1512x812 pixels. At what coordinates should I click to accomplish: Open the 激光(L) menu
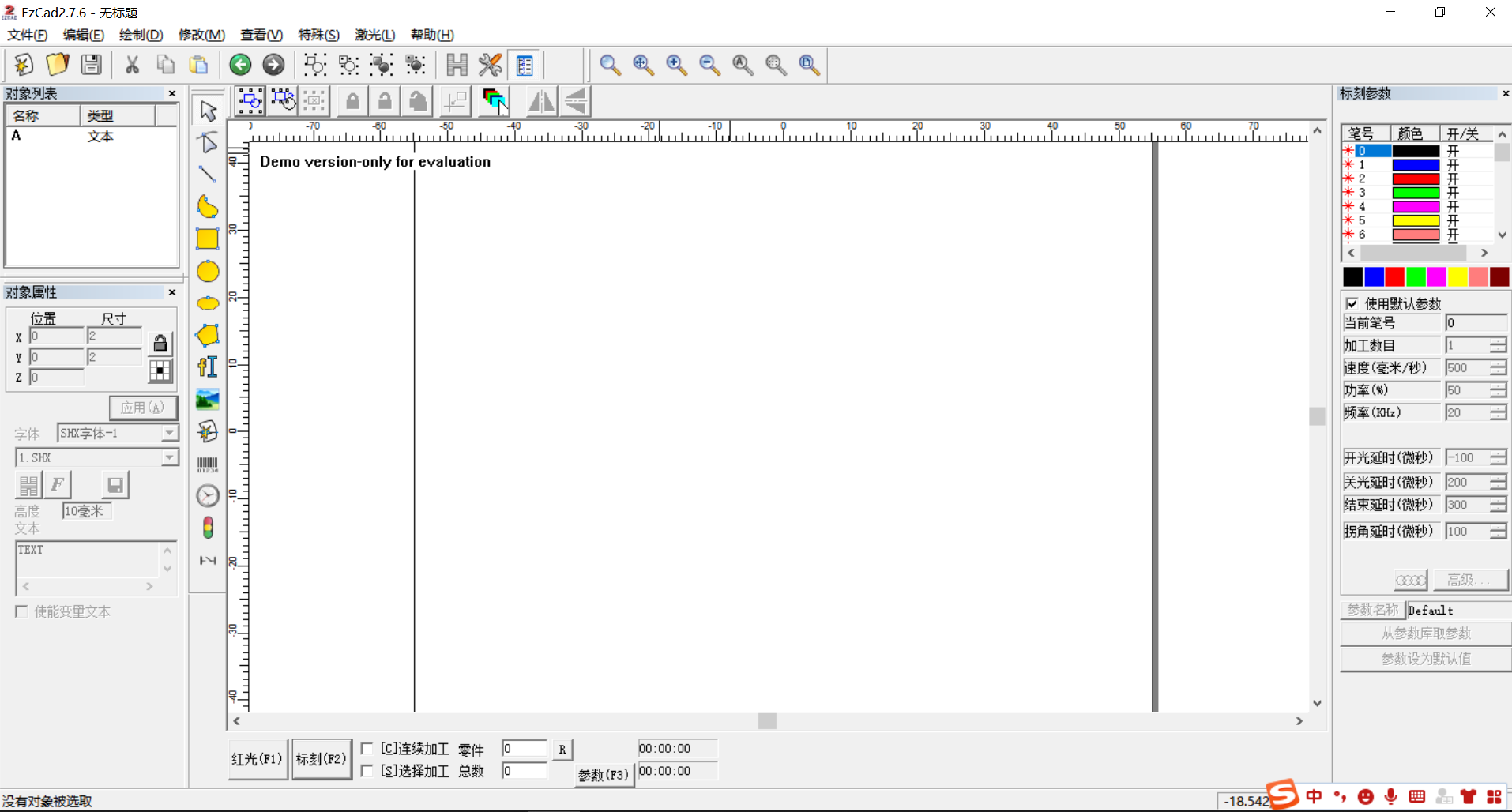(x=374, y=35)
